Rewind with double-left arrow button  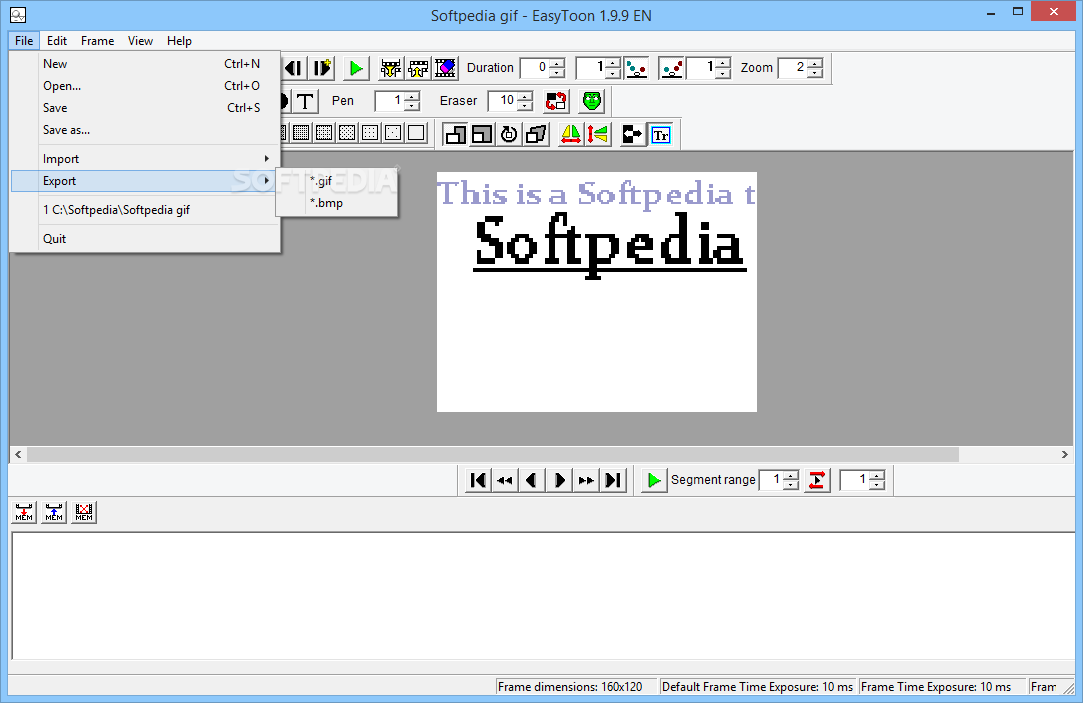point(504,480)
